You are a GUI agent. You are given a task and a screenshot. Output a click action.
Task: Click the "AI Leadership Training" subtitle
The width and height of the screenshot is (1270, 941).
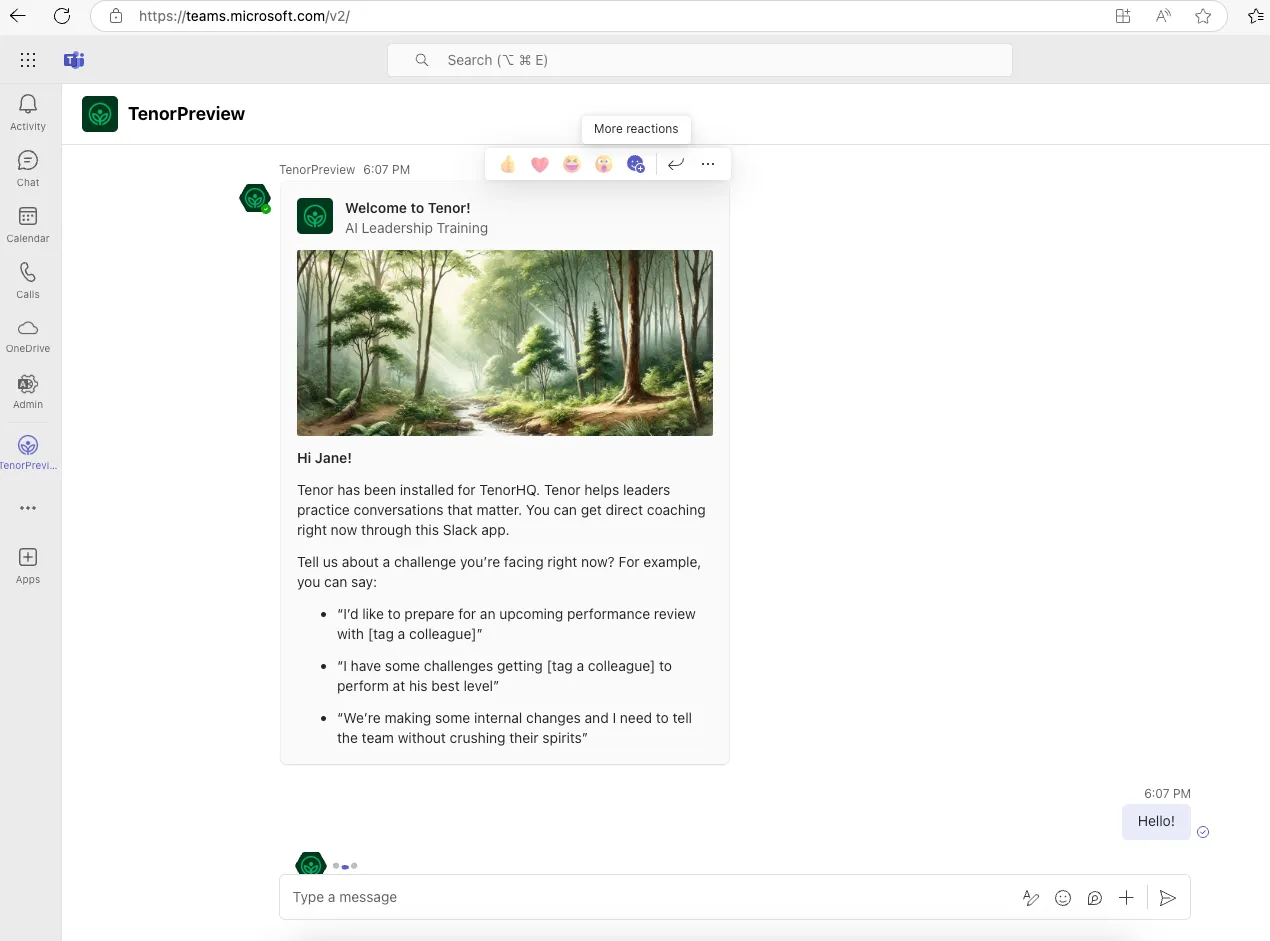(417, 228)
